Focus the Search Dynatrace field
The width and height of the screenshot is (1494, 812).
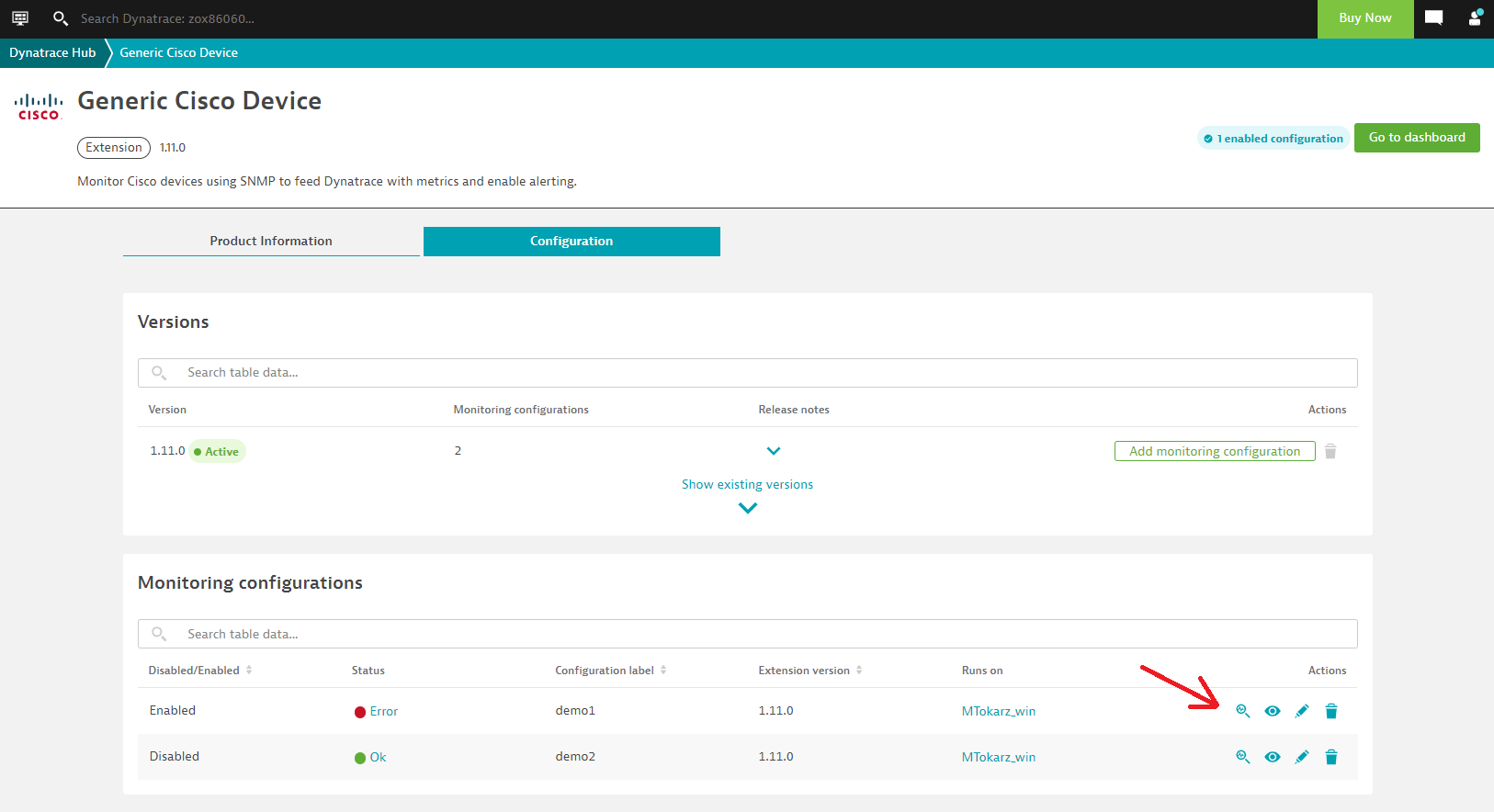(167, 18)
